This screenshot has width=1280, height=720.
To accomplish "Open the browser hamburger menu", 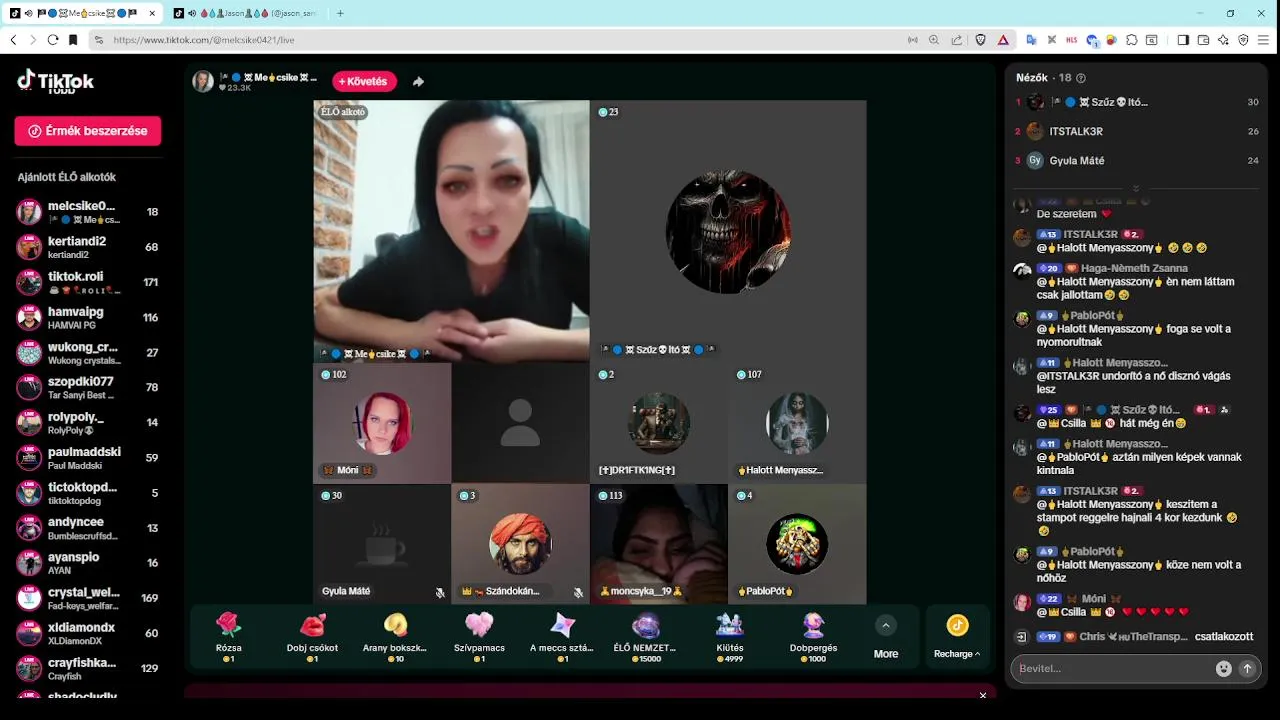I will (1264, 40).
